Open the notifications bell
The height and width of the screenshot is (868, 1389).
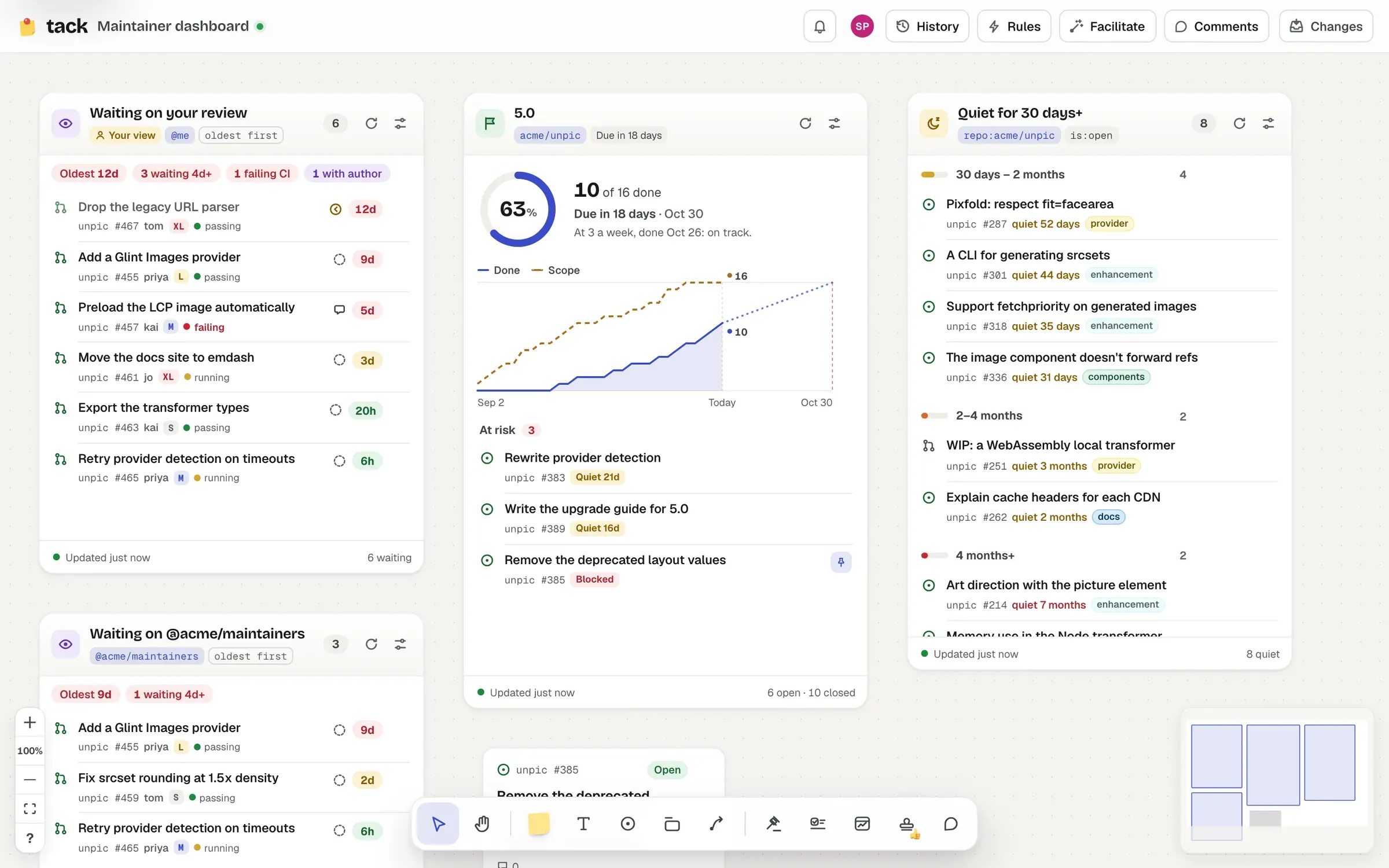(x=820, y=26)
